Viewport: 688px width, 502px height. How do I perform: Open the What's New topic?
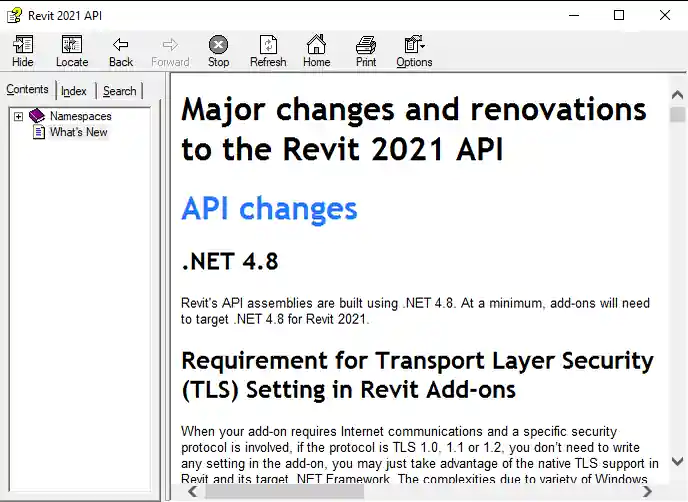click(78, 132)
